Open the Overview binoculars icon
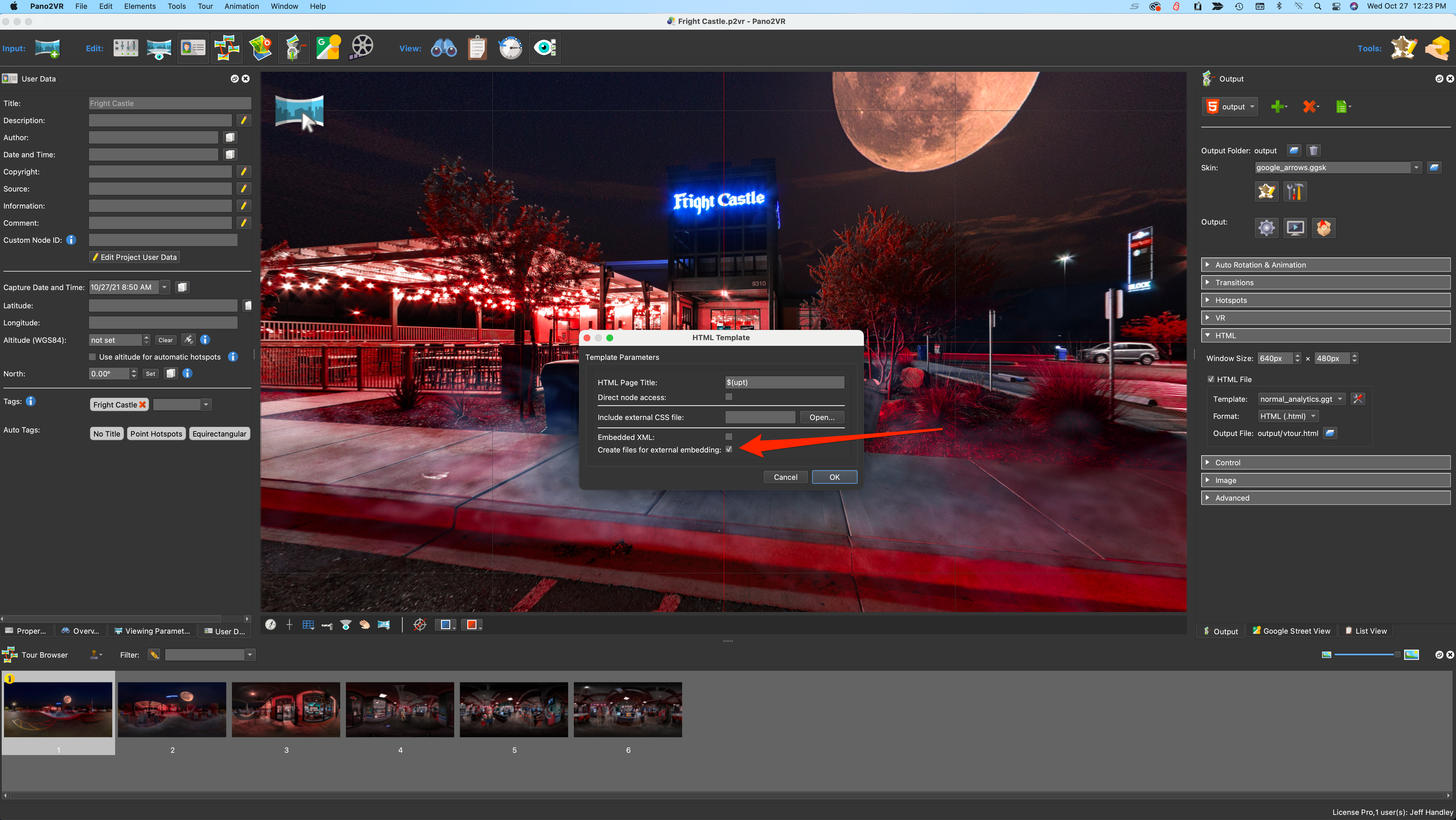Screen dimensions: 1456x820 (444, 48)
